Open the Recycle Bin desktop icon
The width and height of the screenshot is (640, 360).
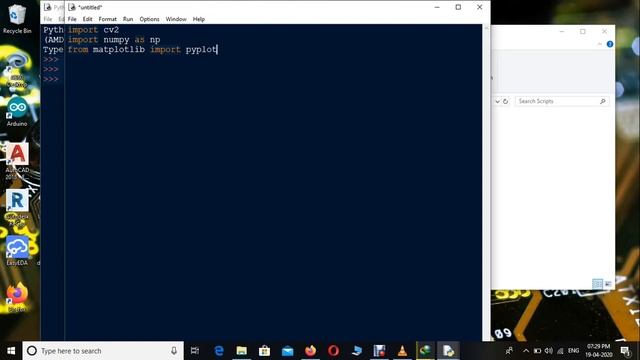click(17, 19)
